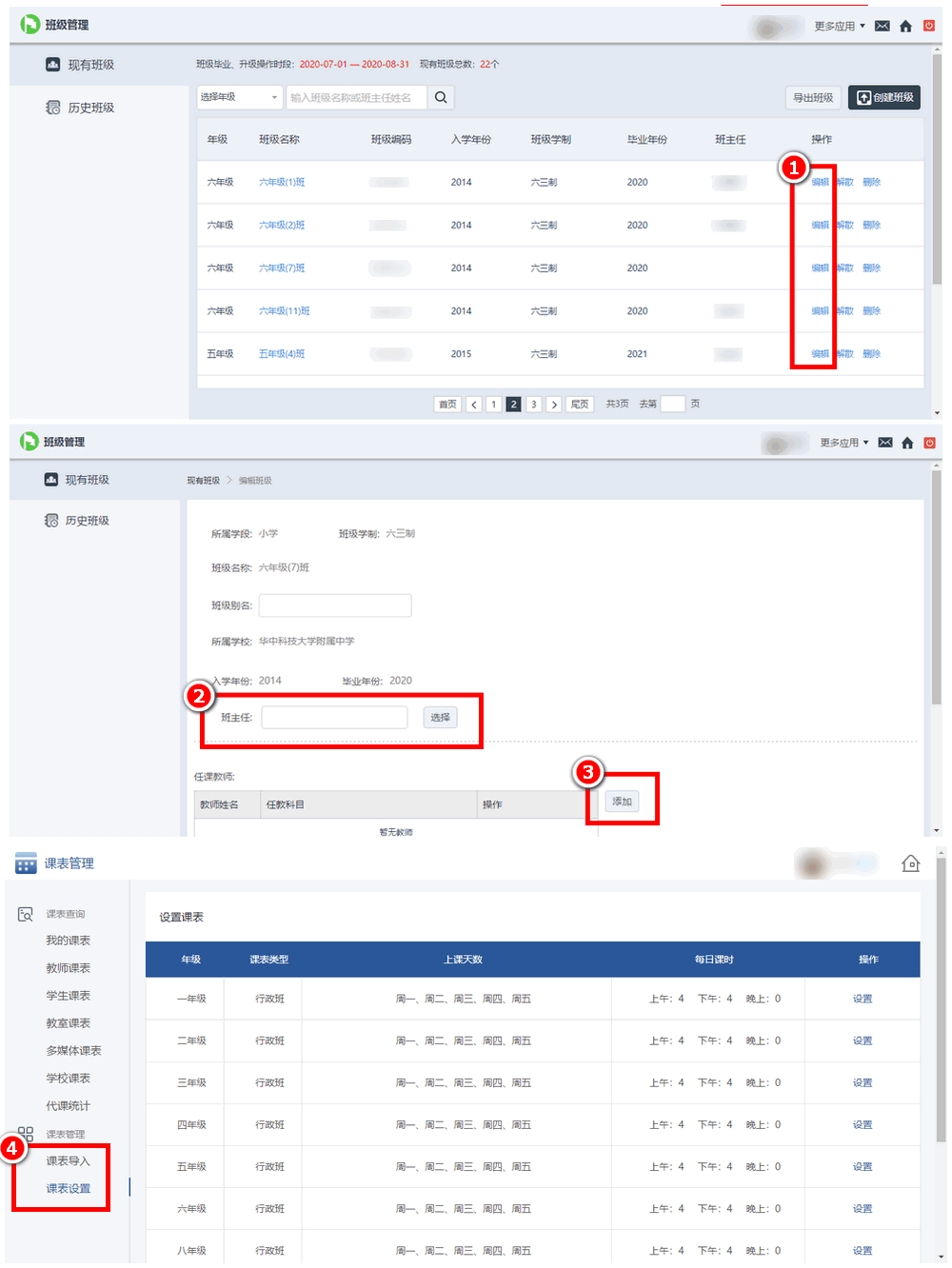
Task: Select 教师课表 in the sidebar
Action: [x=69, y=968]
